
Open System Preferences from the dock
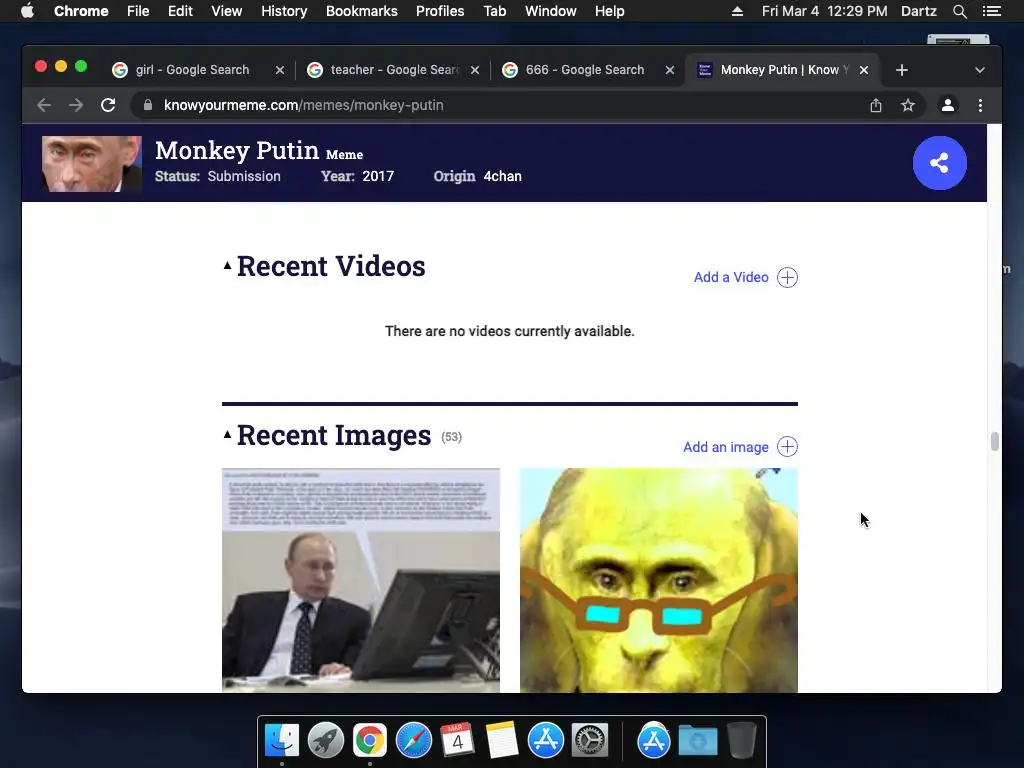[590, 741]
